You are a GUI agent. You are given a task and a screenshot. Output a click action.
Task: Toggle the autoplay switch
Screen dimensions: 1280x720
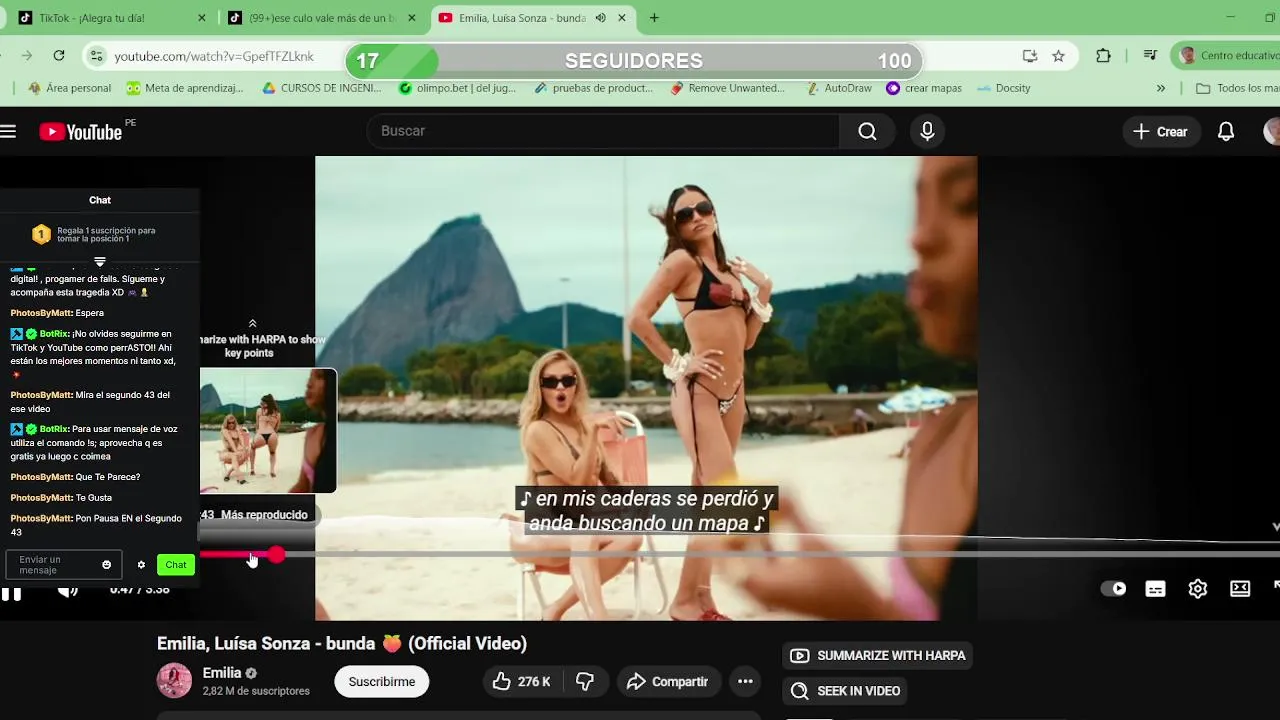click(x=1114, y=588)
